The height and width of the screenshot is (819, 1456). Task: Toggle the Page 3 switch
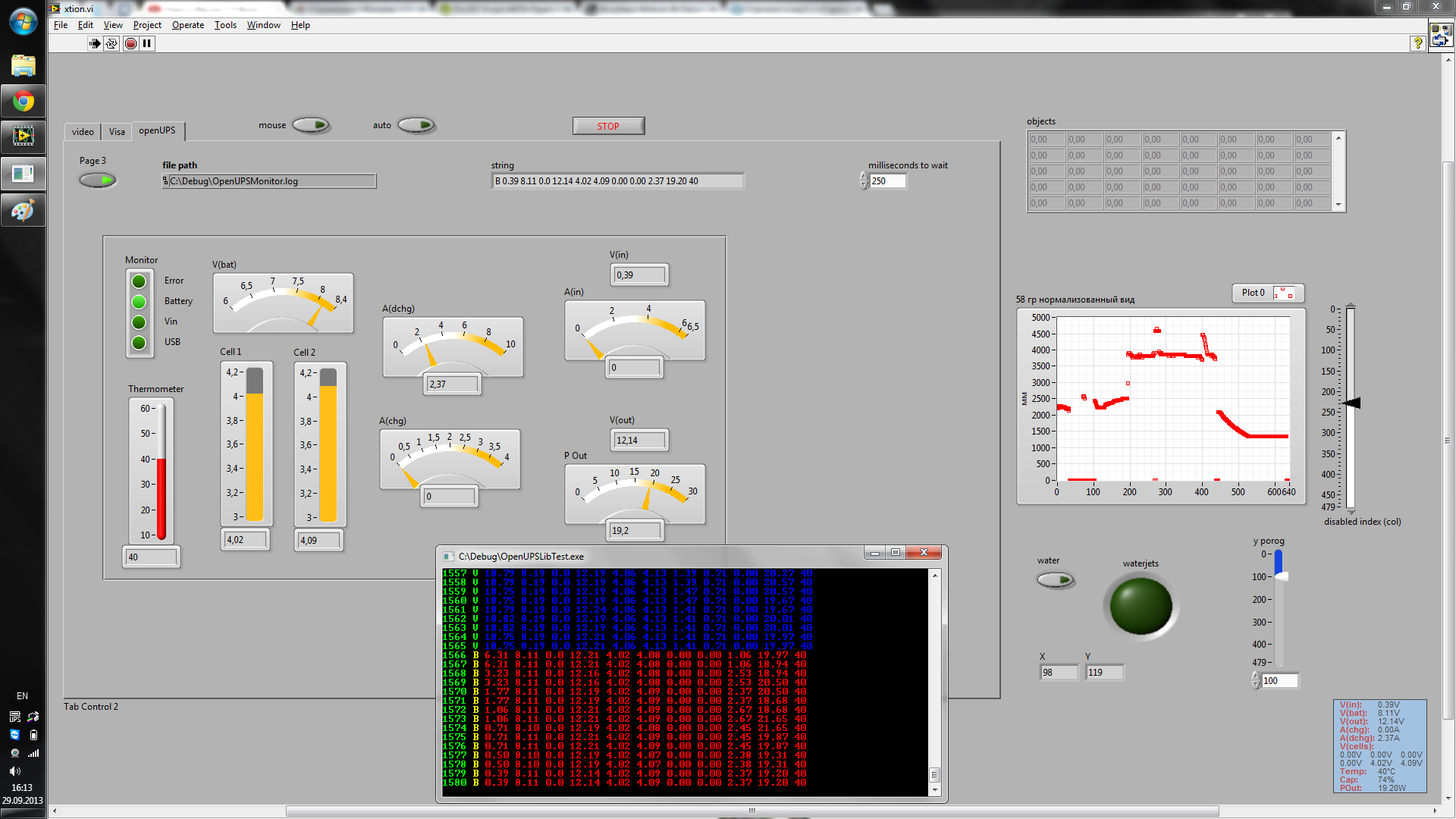click(x=97, y=180)
